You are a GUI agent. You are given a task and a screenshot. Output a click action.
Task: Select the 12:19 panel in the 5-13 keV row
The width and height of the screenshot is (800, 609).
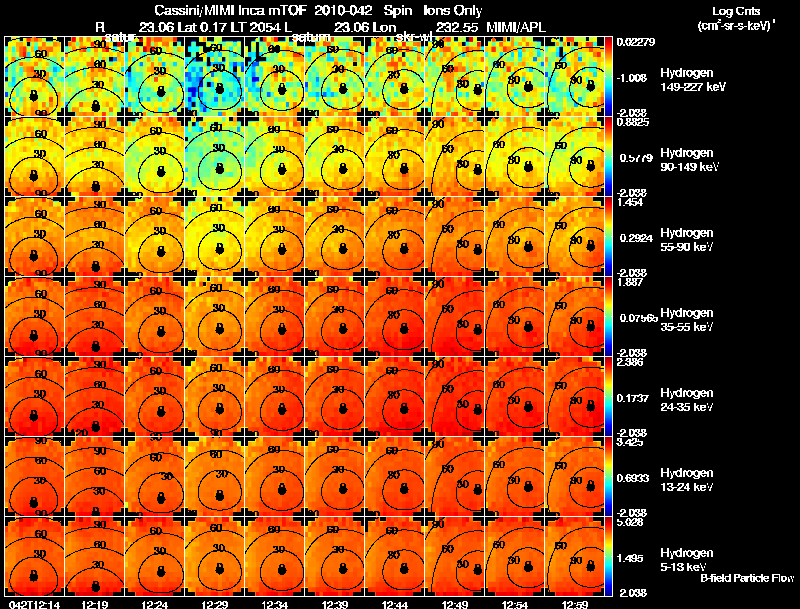tap(94, 557)
